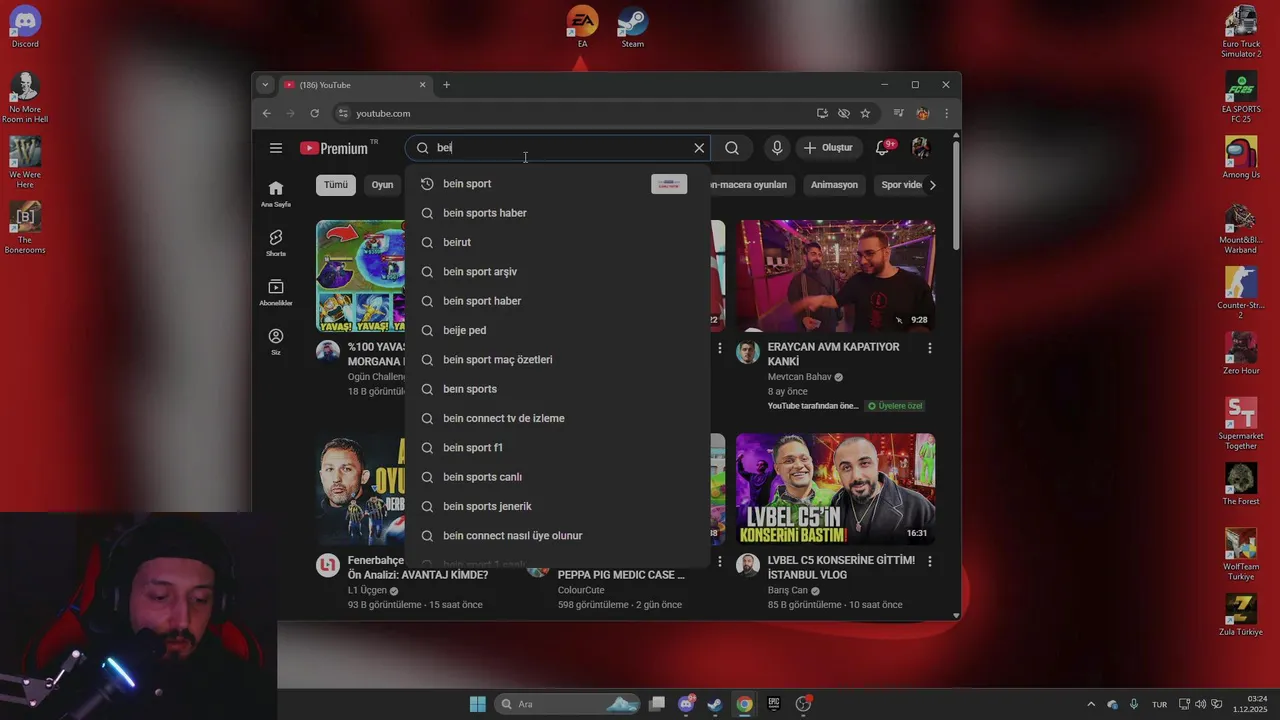Choose the 'beije ped' suggestion
Image resolution: width=1280 pixels, height=720 pixels.
(557, 330)
